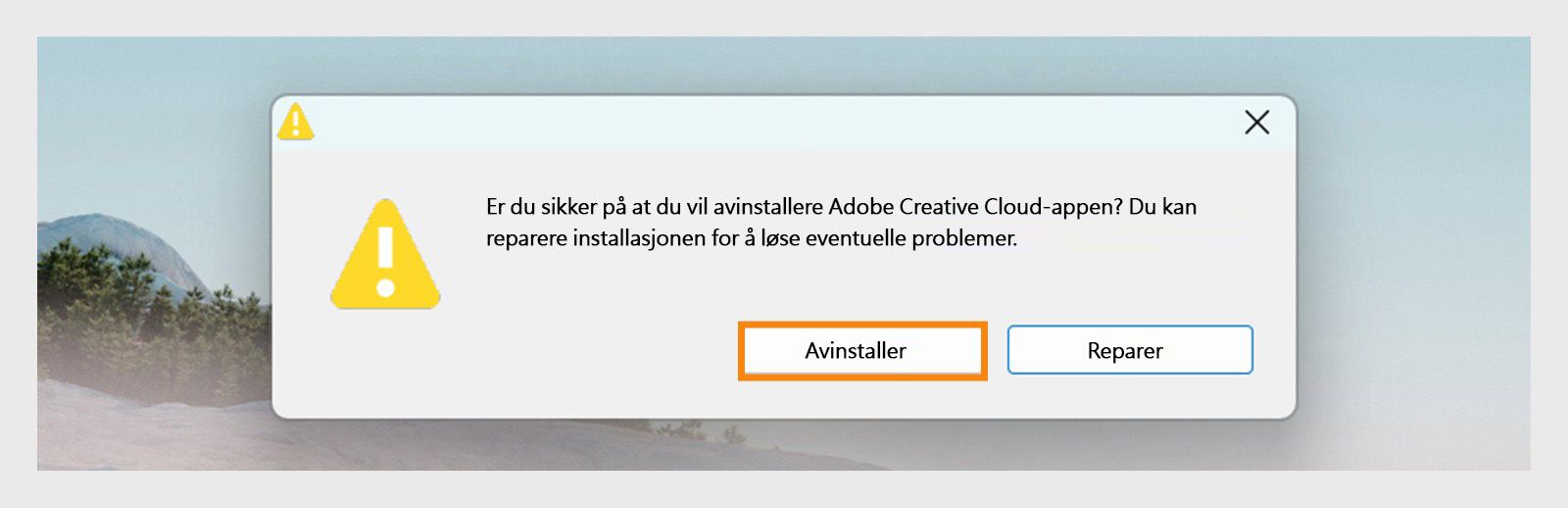1568x508 pixels.
Task: Click the mountain peak in the wallpaper
Action: point(108,228)
